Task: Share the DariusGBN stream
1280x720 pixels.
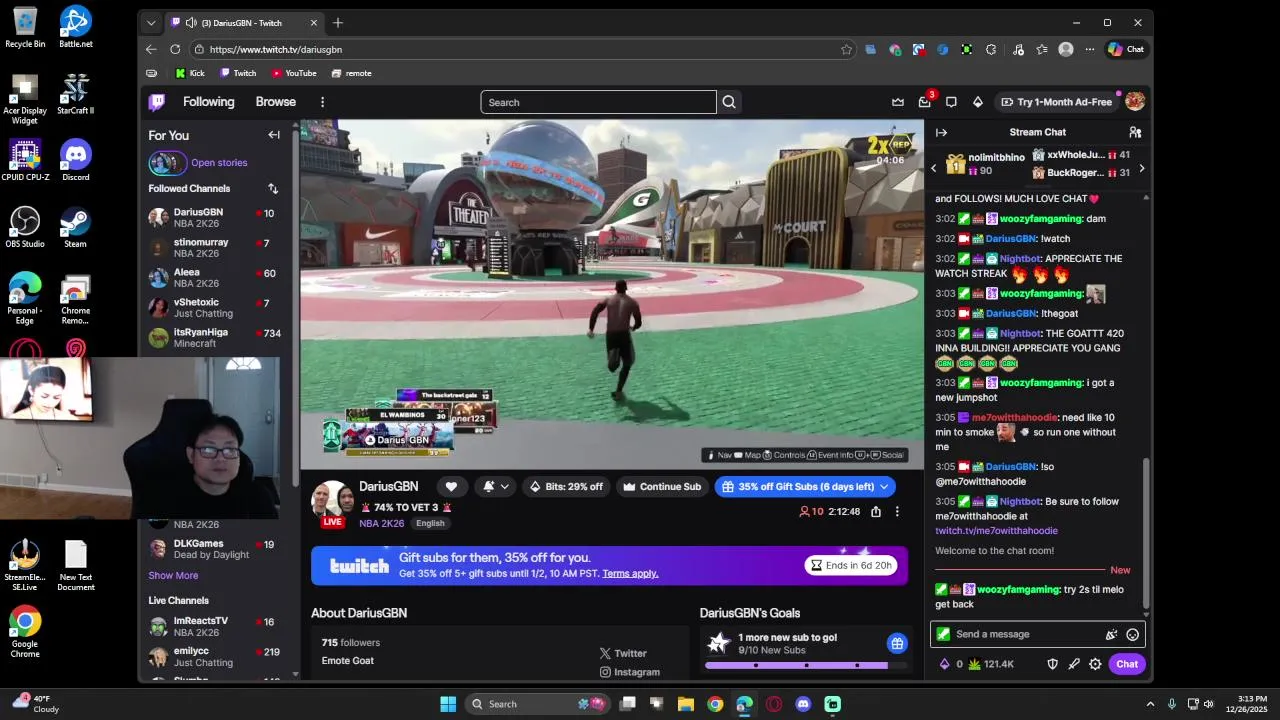Action: point(876,511)
